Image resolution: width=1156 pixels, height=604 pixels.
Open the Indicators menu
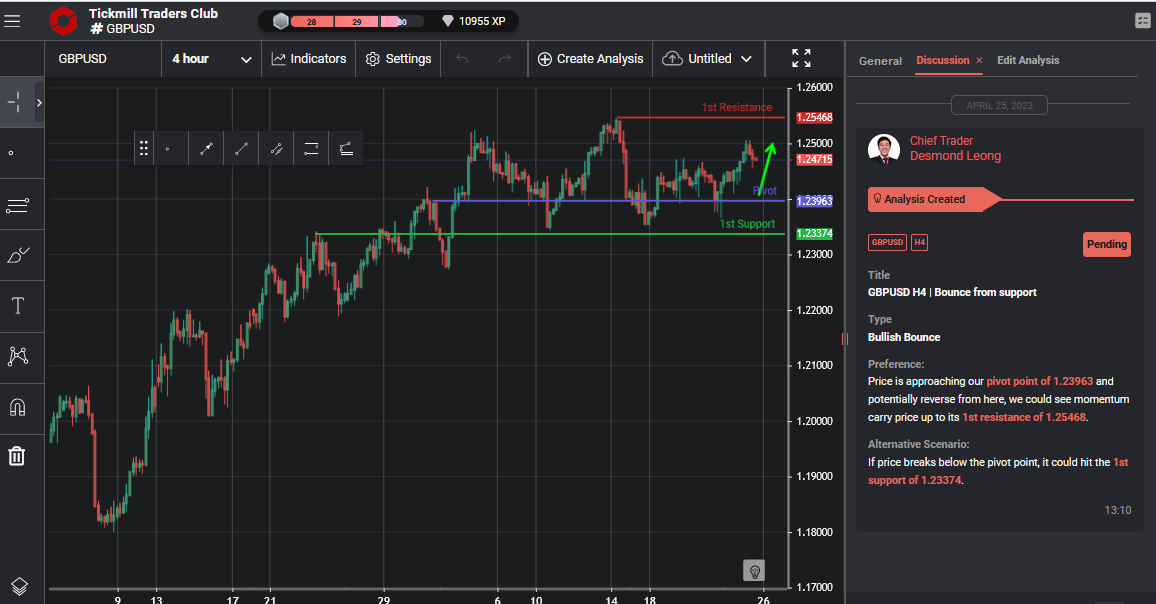click(x=309, y=59)
